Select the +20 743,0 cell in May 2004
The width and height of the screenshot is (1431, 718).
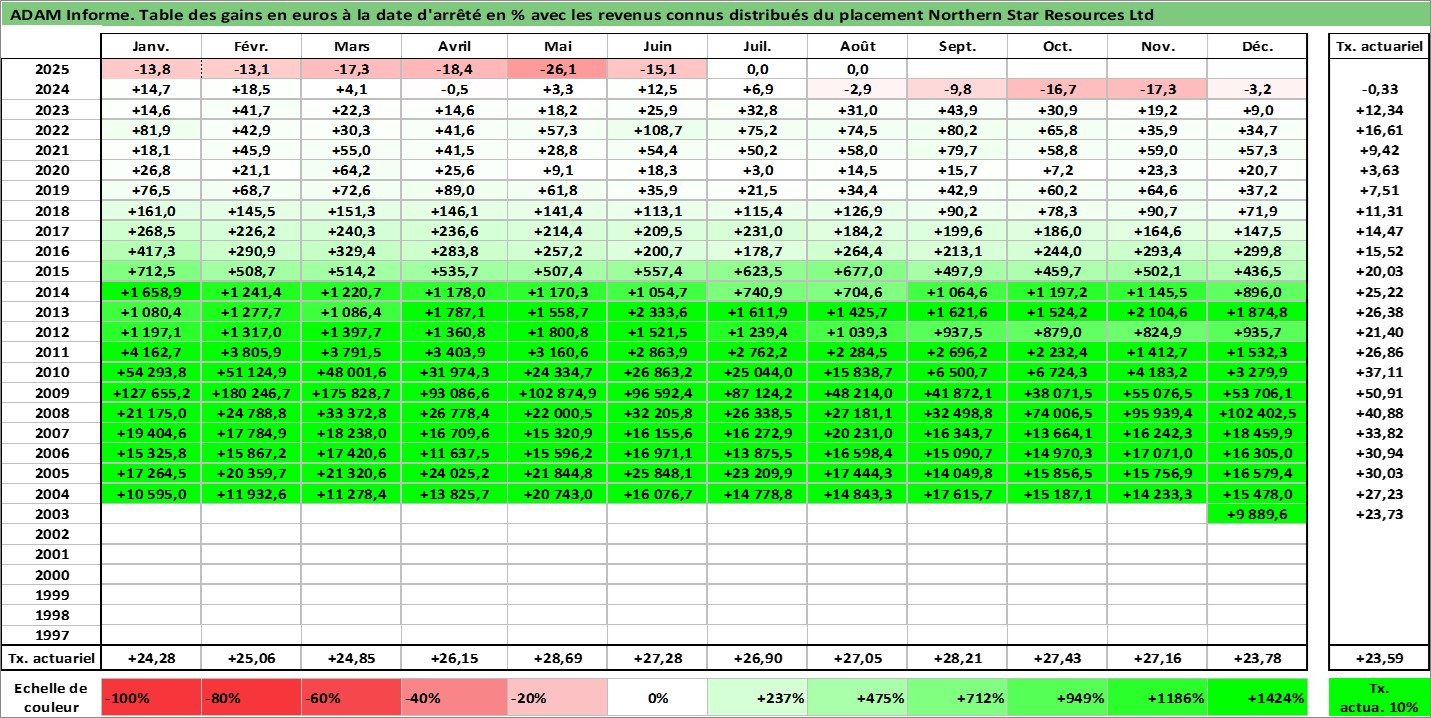(x=558, y=494)
